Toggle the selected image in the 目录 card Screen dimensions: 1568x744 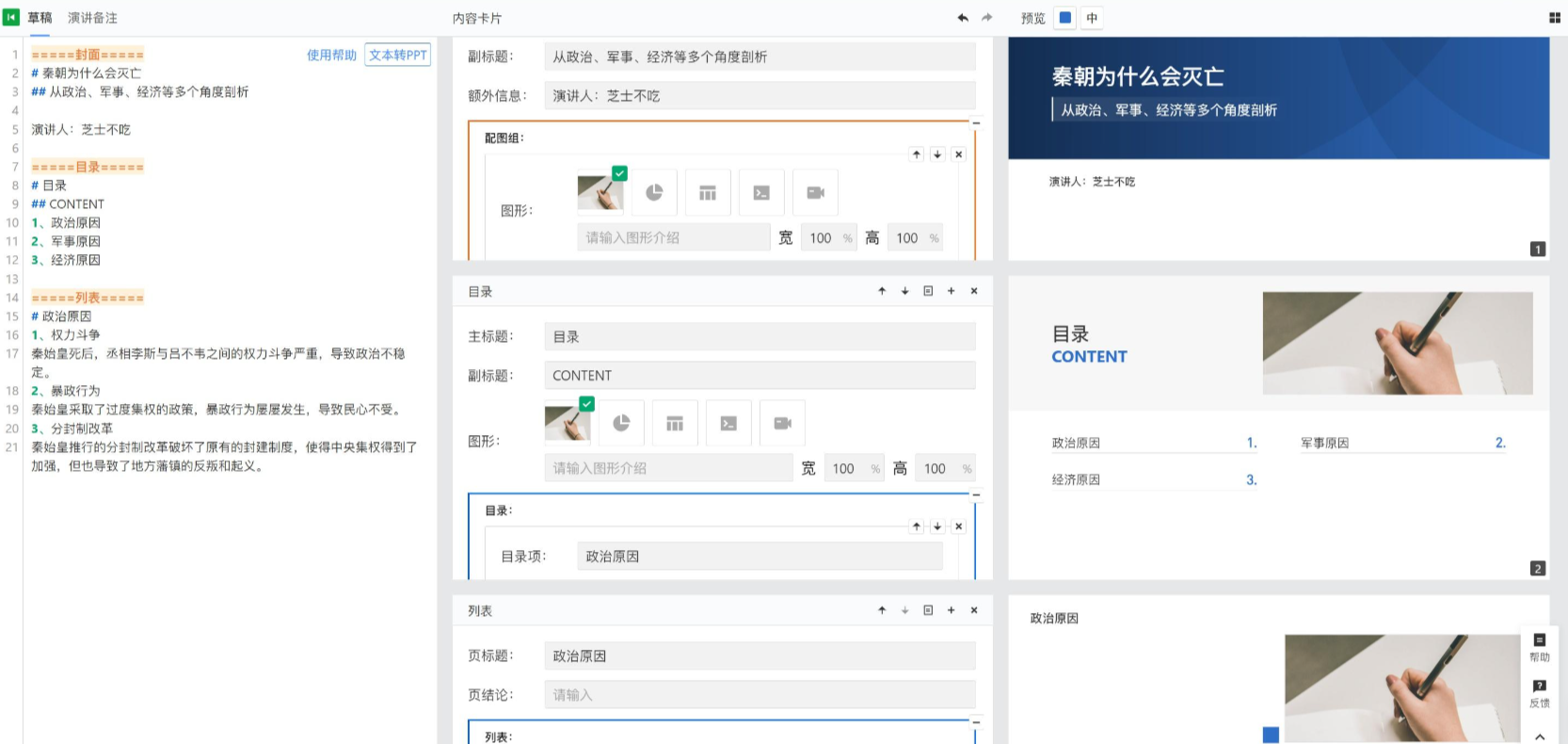(x=568, y=423)
